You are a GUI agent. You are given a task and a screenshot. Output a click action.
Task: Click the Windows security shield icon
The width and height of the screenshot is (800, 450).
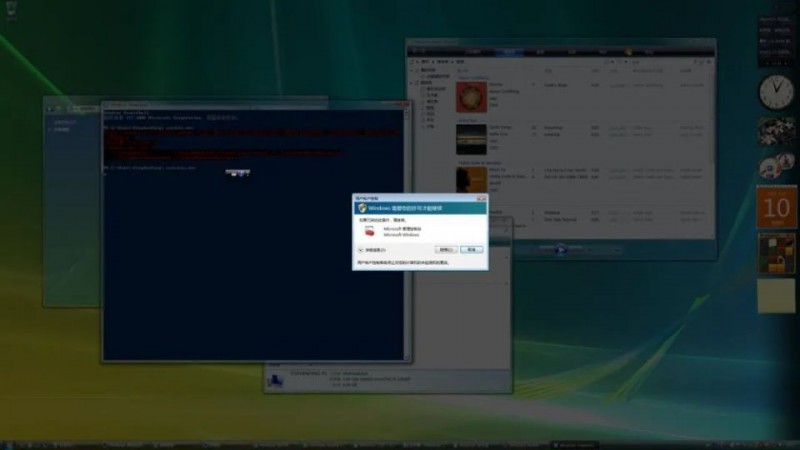click(x=362, y=208)
